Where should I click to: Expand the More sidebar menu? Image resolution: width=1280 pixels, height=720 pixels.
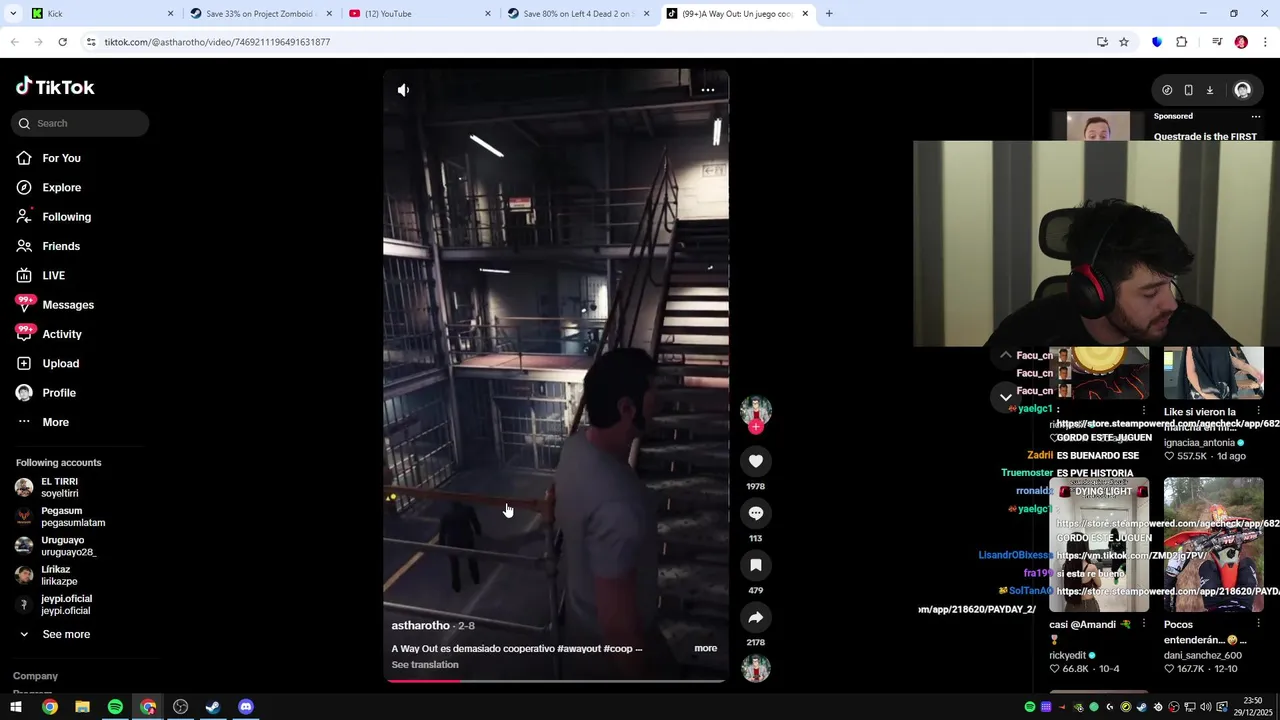pos(55,422)
